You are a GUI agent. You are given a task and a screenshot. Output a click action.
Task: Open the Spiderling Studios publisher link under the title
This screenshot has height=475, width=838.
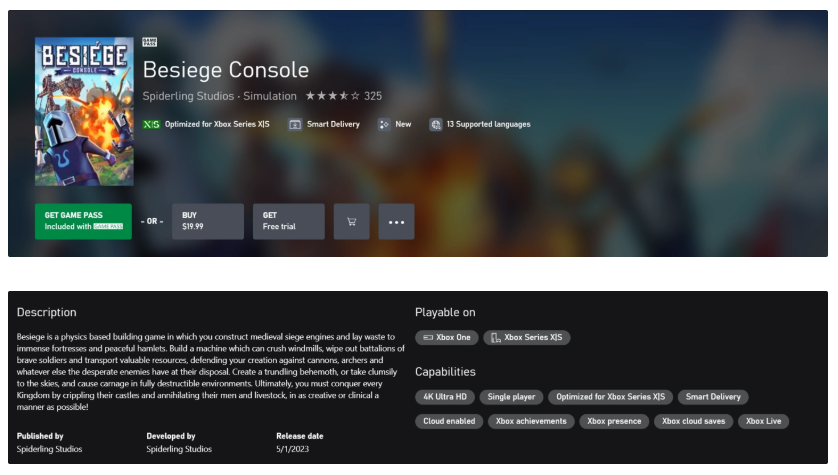(x=188, y=96)
